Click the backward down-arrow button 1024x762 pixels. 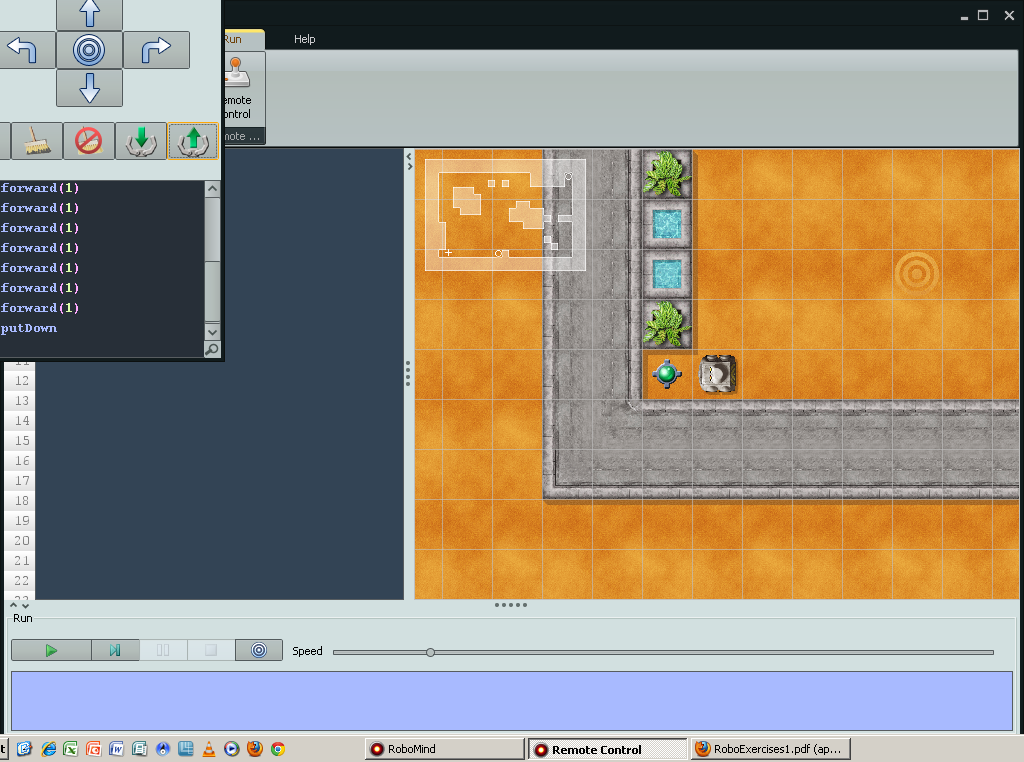click(89, 87)
